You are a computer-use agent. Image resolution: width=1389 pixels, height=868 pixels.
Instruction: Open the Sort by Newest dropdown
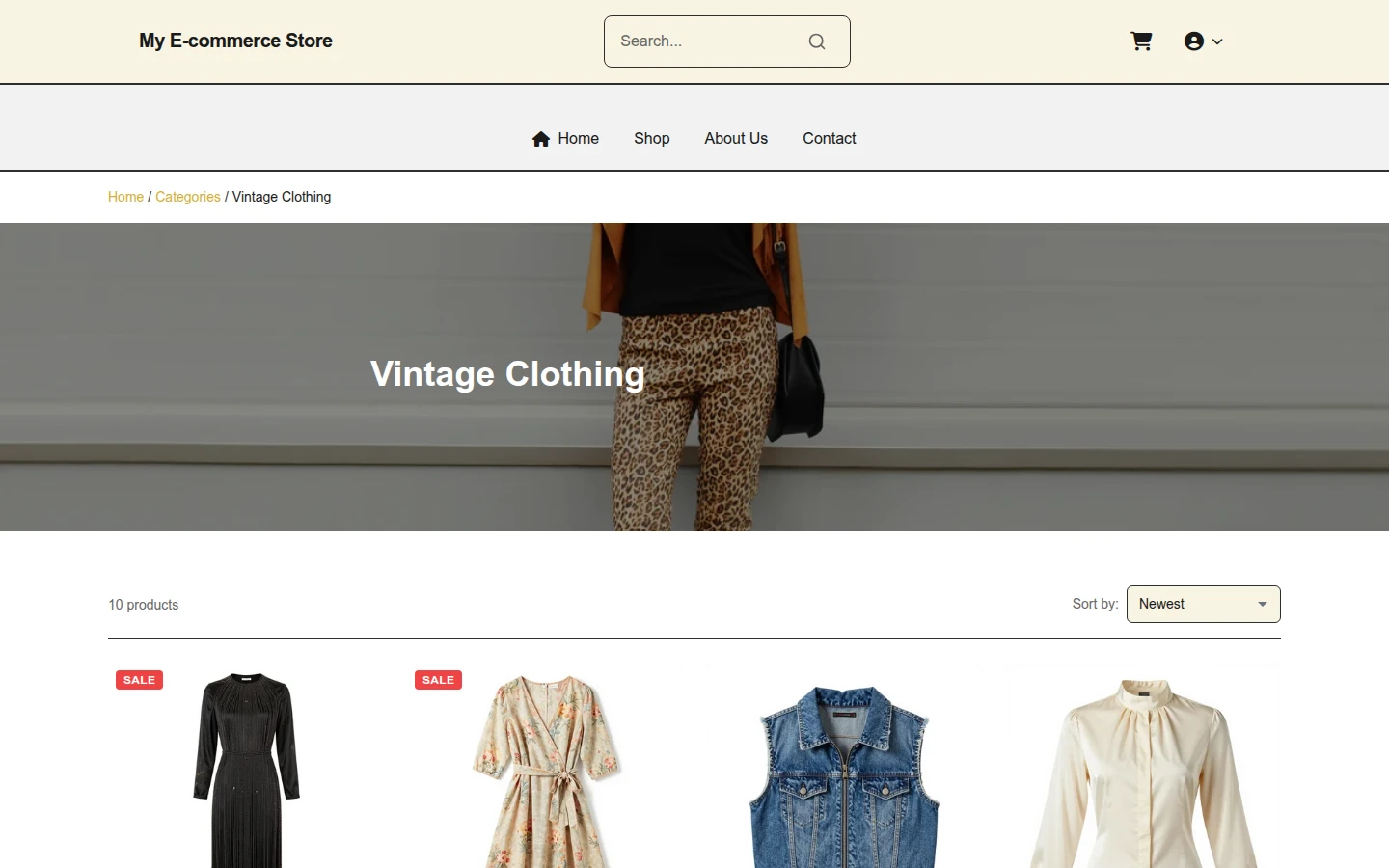pyautogui.click(x=1204, y=605)
